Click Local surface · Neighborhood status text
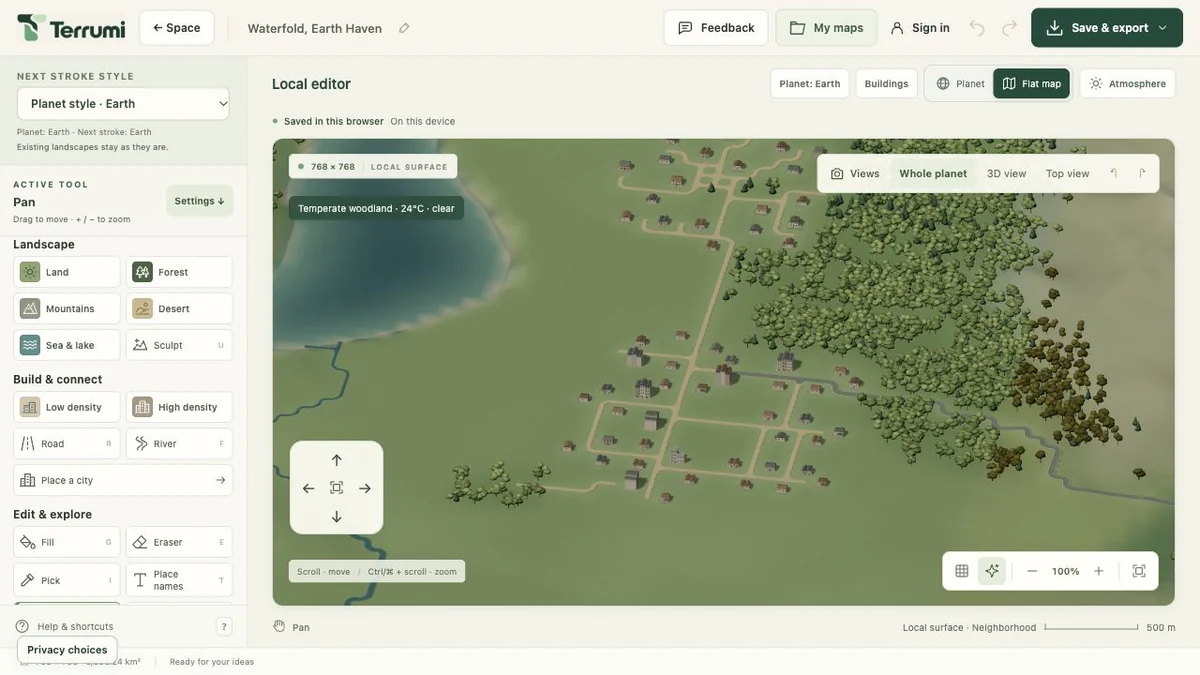 [970, 628]
